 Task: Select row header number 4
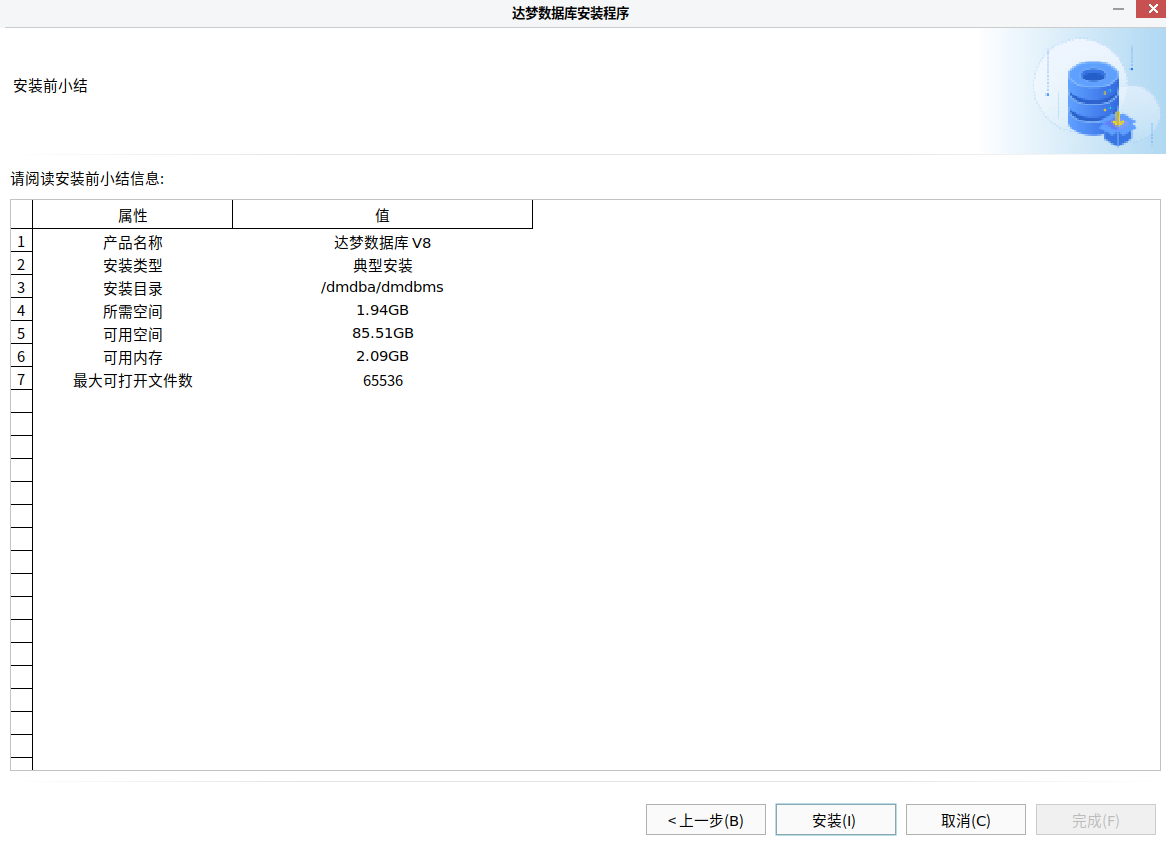click(21, 311)
